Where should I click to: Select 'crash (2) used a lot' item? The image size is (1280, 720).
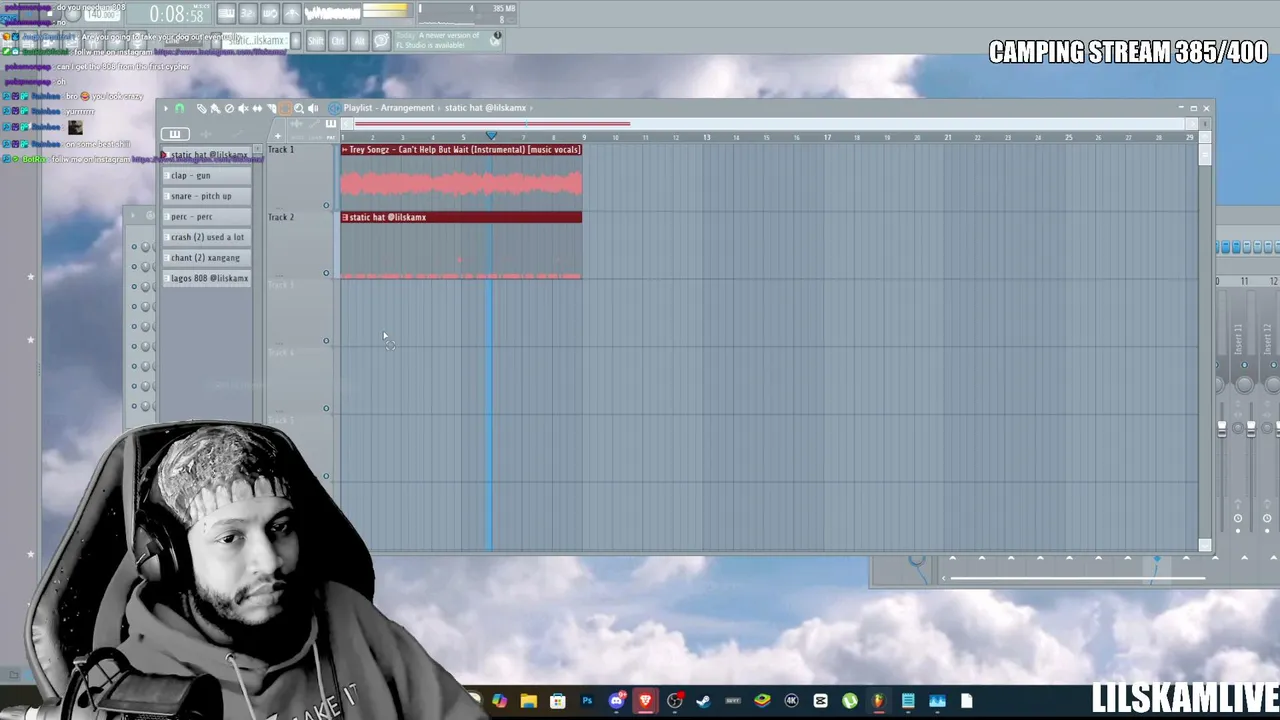tap(207, 237)
